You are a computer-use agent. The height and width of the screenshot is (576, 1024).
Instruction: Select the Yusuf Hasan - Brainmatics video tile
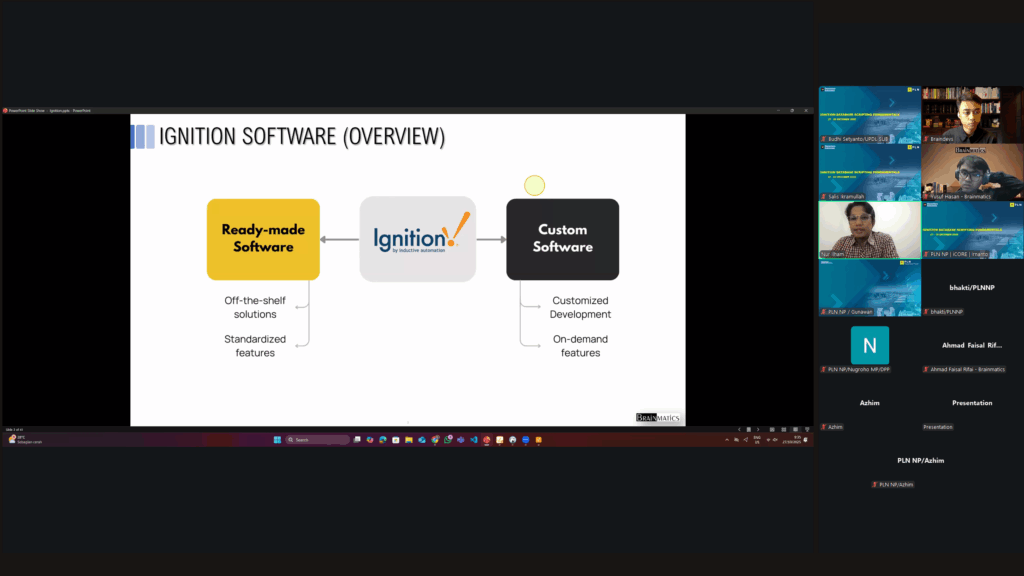point(972,172)
